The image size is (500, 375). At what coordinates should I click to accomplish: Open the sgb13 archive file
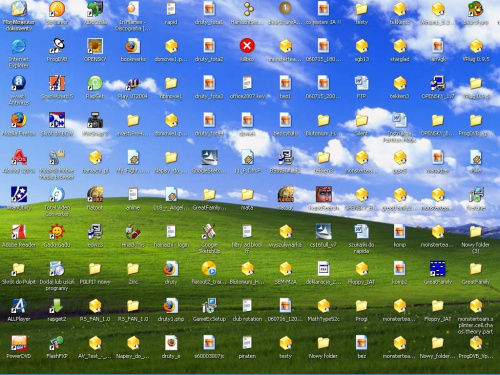point(362,46)
